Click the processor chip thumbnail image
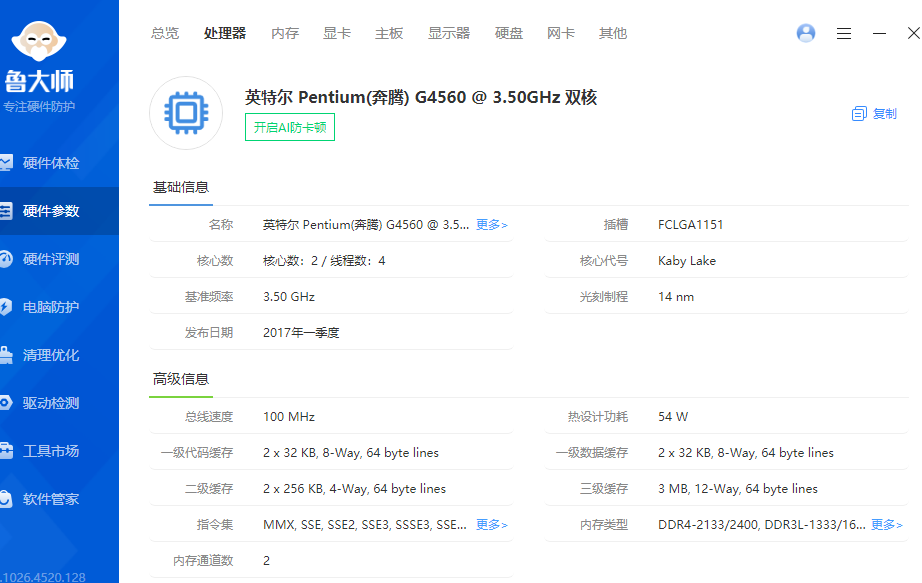 click(x=186, y=113)
